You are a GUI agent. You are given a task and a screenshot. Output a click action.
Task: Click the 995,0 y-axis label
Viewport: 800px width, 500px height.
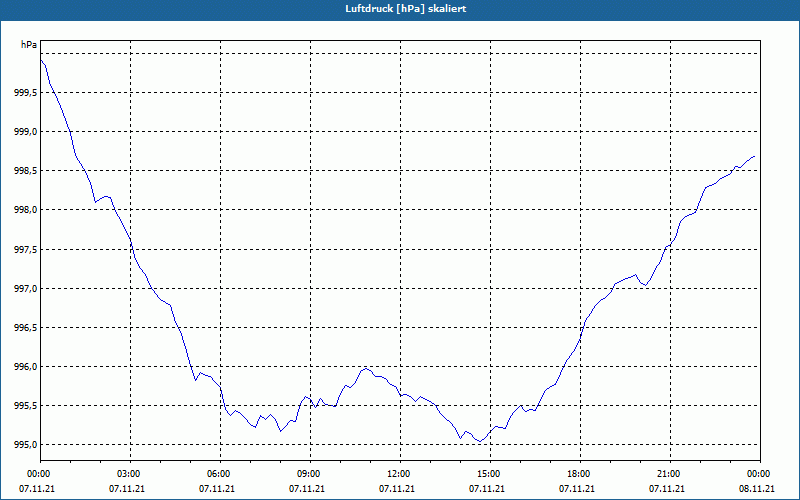coord(26,445)
